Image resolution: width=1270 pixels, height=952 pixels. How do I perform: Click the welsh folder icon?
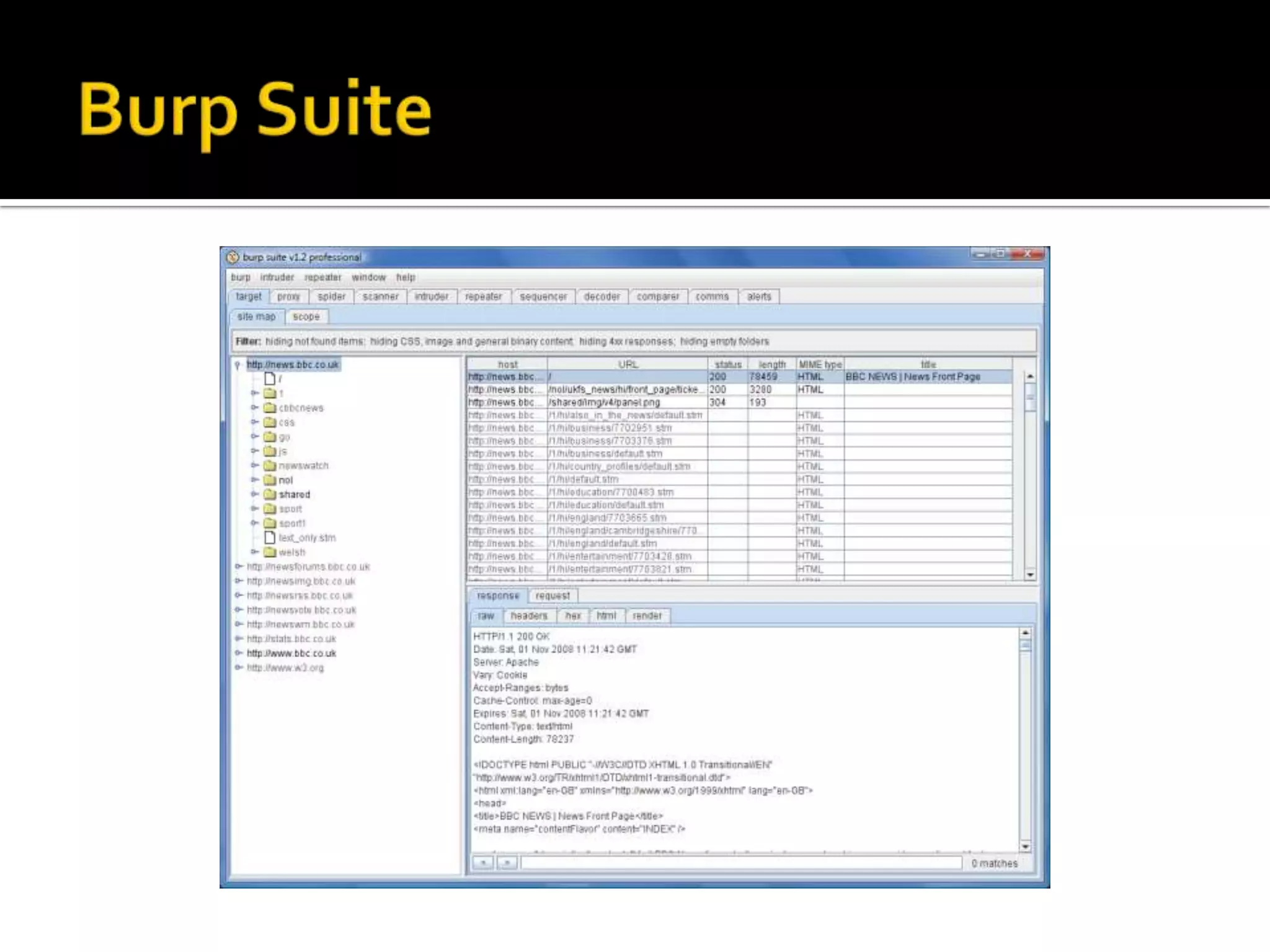(270, 552)
